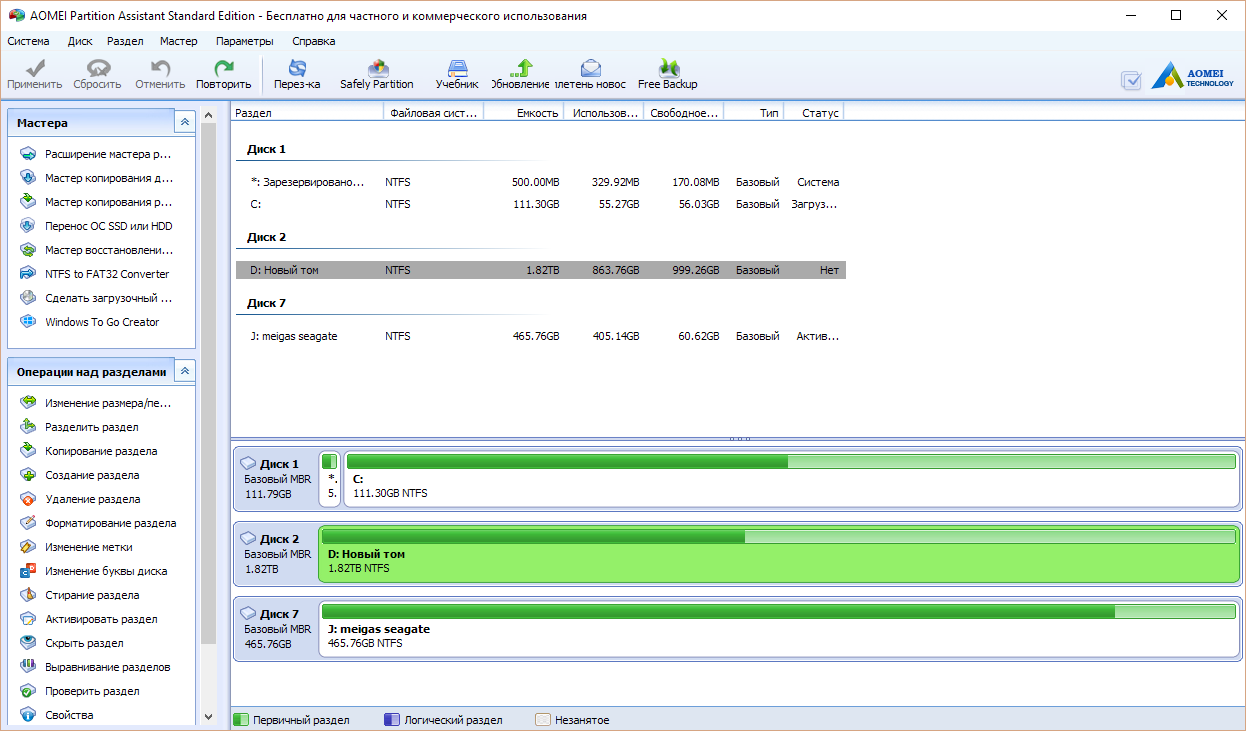Select Удаление раздела (delete partition) operation
Viewport: 1246px width, 731px height.
(x=92, y=499)
